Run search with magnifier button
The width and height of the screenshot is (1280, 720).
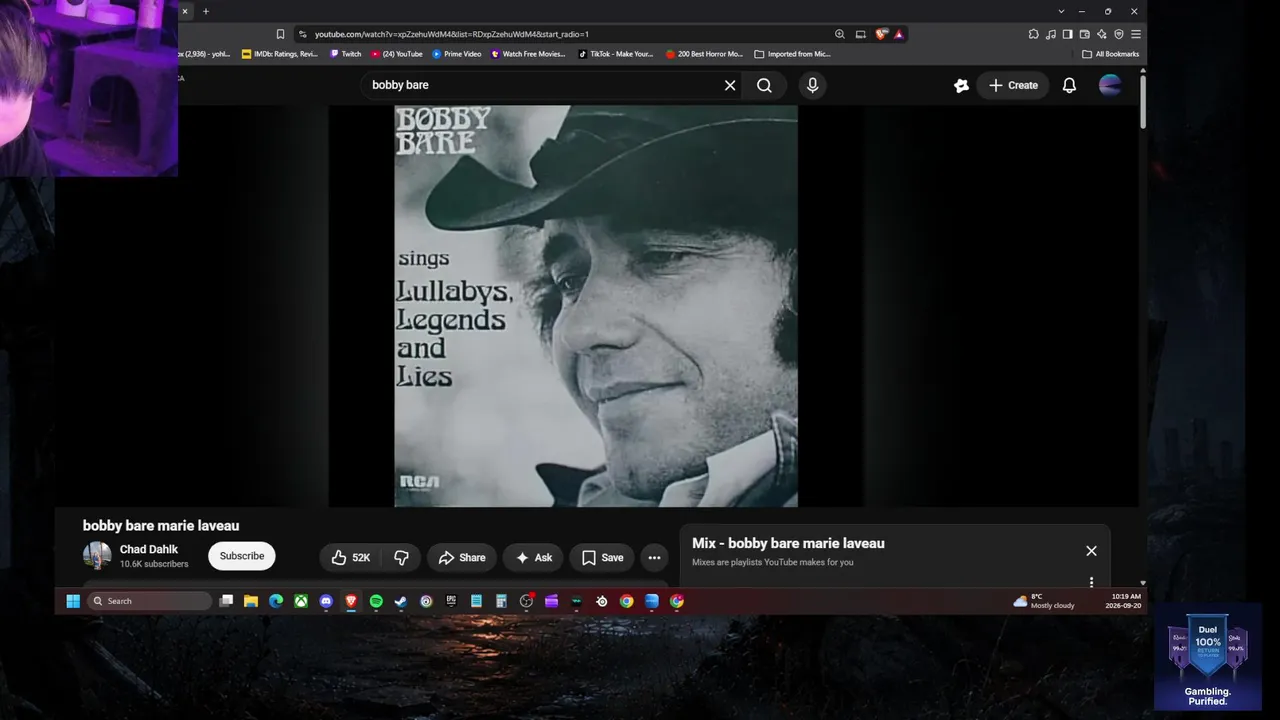pos(764,85)
